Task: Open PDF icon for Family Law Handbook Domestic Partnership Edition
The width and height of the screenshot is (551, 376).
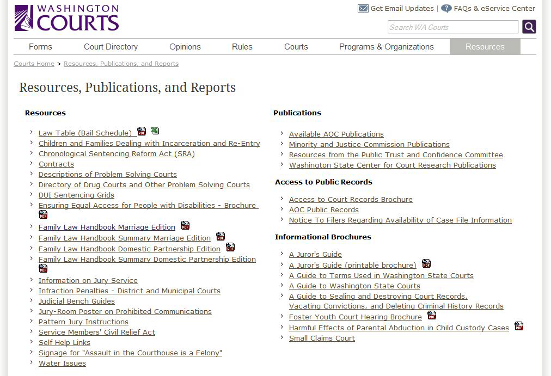Action: 230,247
